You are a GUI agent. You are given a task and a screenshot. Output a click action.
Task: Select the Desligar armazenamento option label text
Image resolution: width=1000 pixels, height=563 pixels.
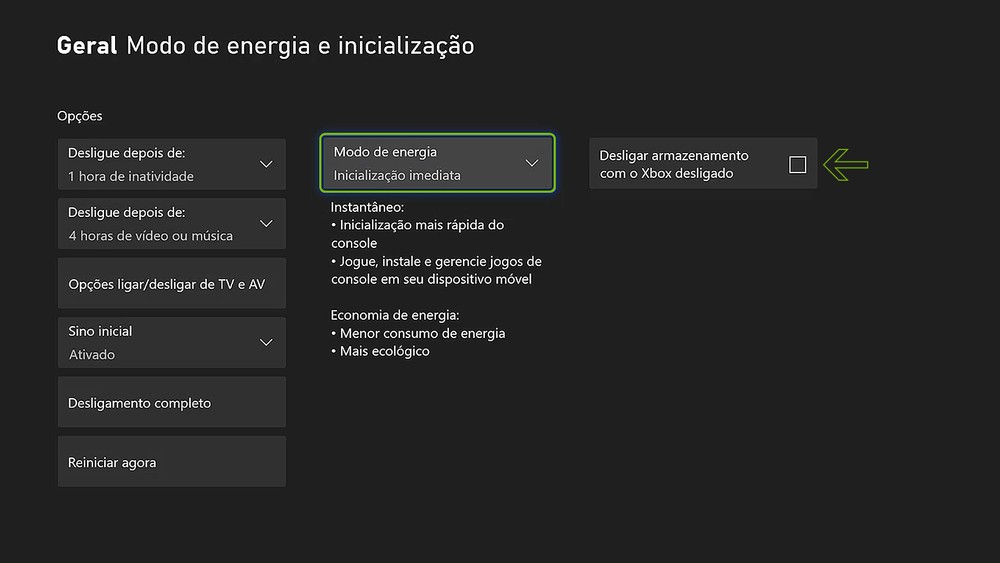674,164
